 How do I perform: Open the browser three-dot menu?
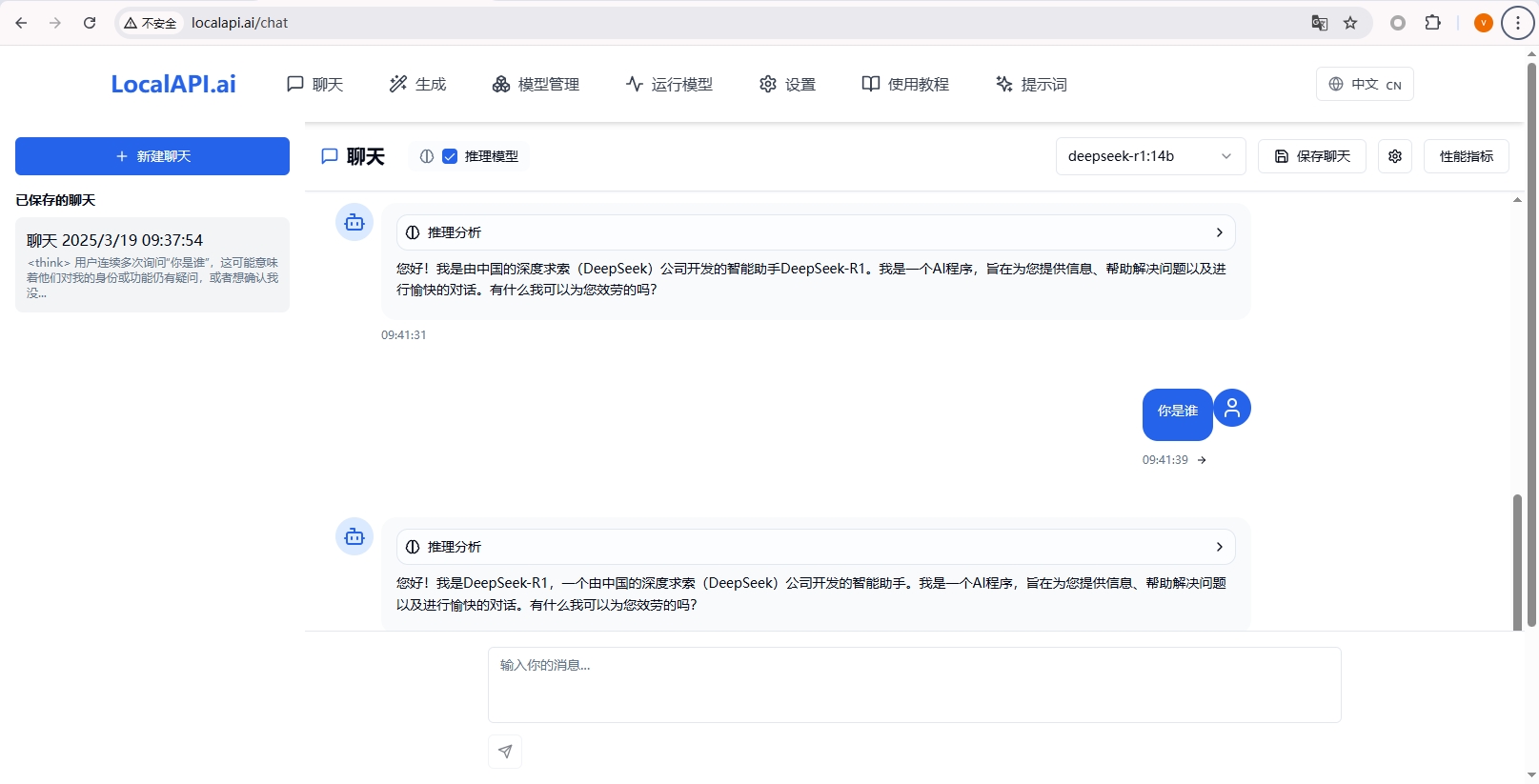tap(1518, 23)
